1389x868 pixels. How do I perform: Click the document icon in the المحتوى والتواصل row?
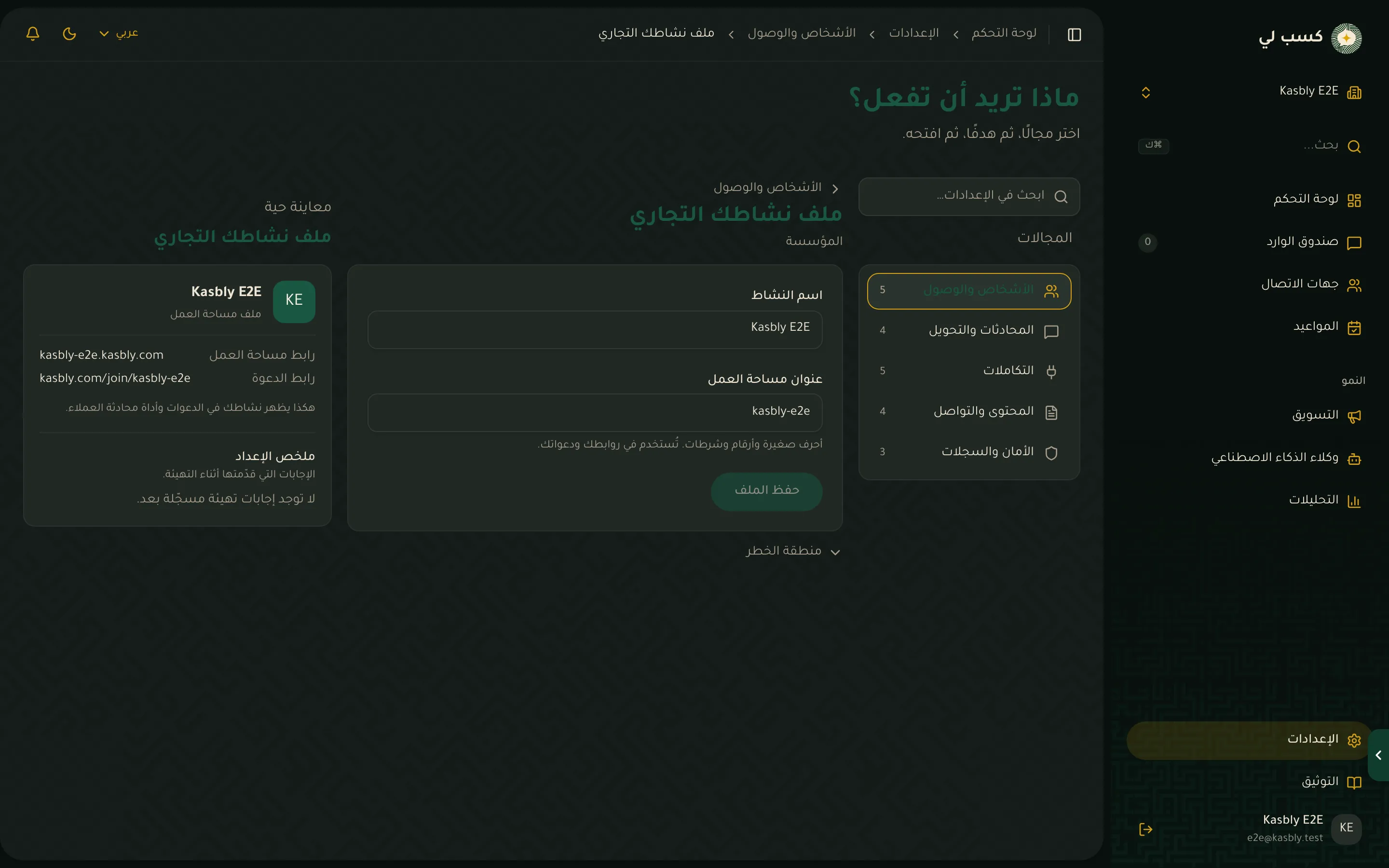pos(1051,413)
